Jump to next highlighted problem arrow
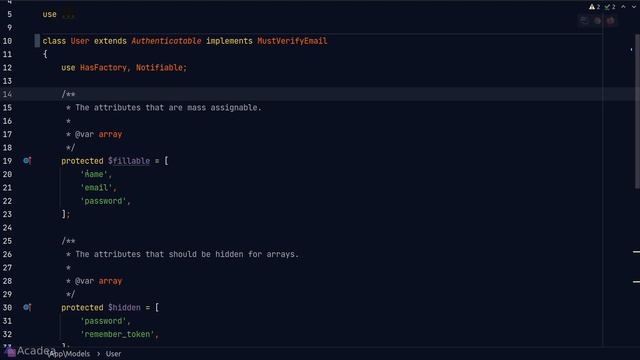The width and height of the screenshot is (640, 360). click(633, 7)
